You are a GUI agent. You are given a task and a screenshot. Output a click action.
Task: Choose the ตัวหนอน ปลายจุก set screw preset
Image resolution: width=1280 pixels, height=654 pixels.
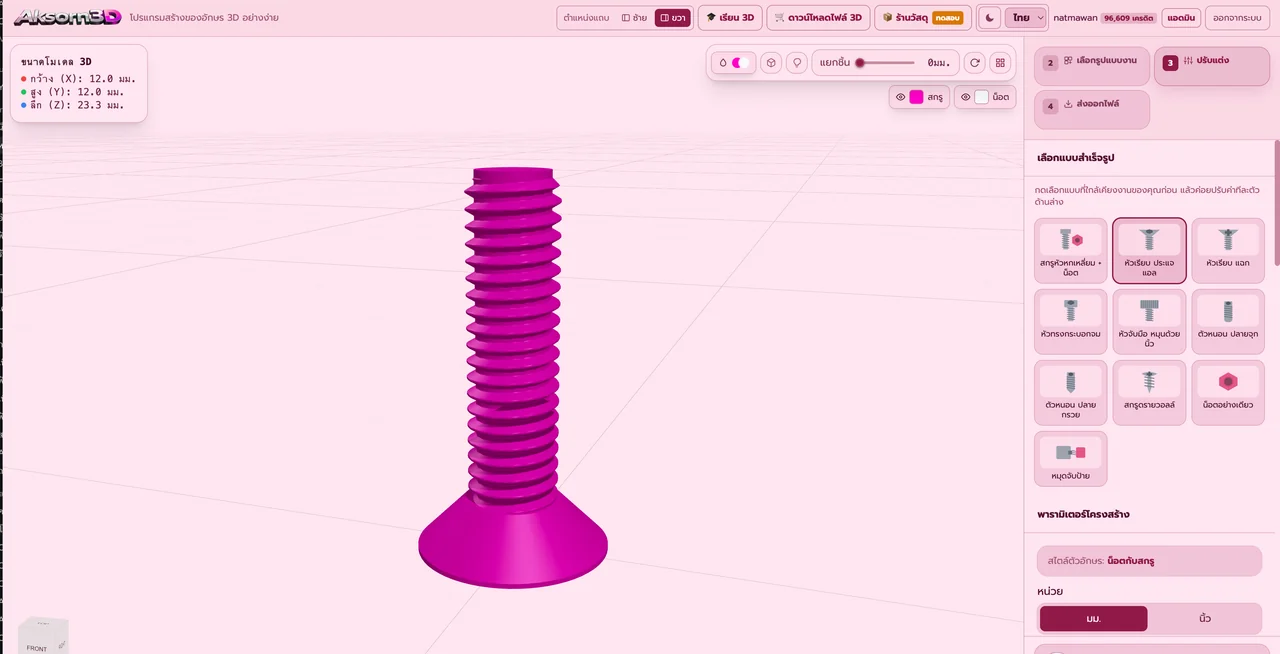point(1228,321)
